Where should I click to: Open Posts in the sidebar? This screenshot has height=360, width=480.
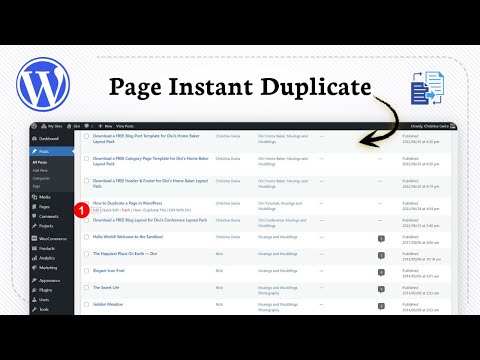click(52, 151)
